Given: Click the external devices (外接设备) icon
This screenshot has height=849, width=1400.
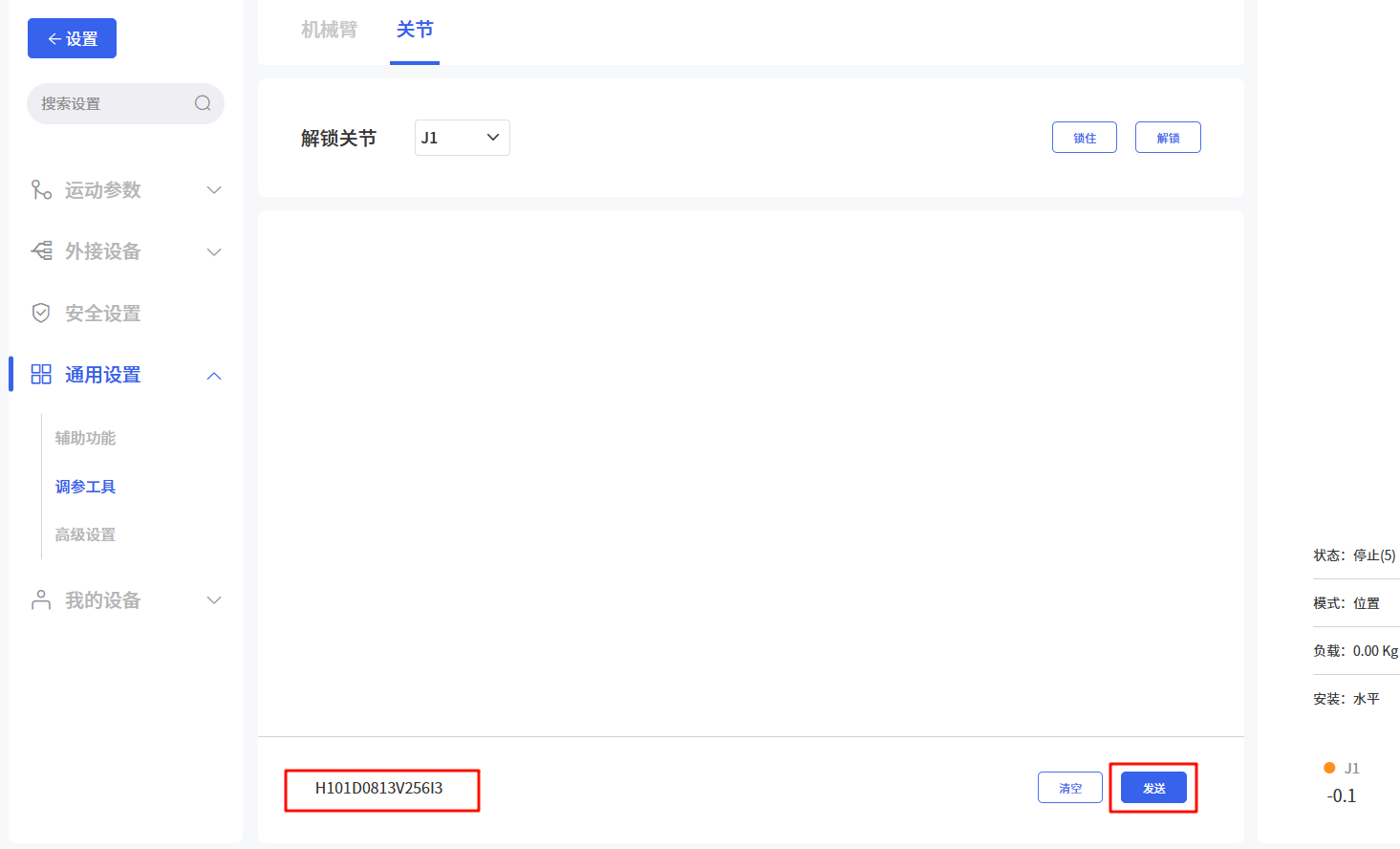Looking at the screenshot, I should [41, 251].
